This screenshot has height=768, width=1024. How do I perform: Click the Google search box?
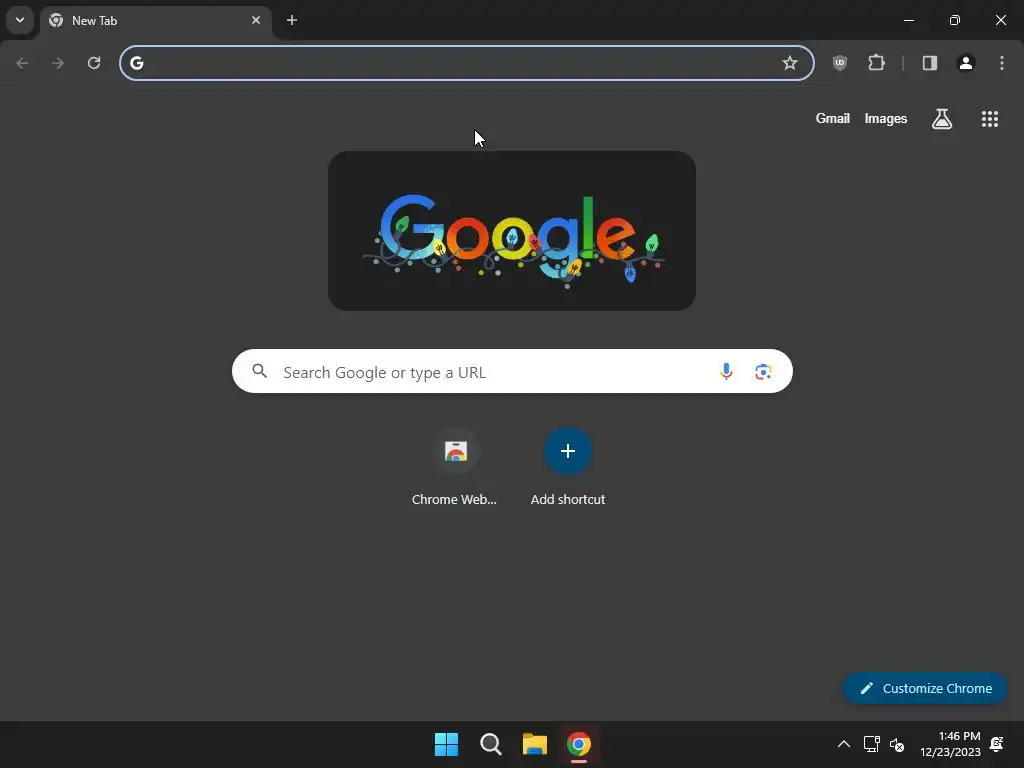click(512, 371)
